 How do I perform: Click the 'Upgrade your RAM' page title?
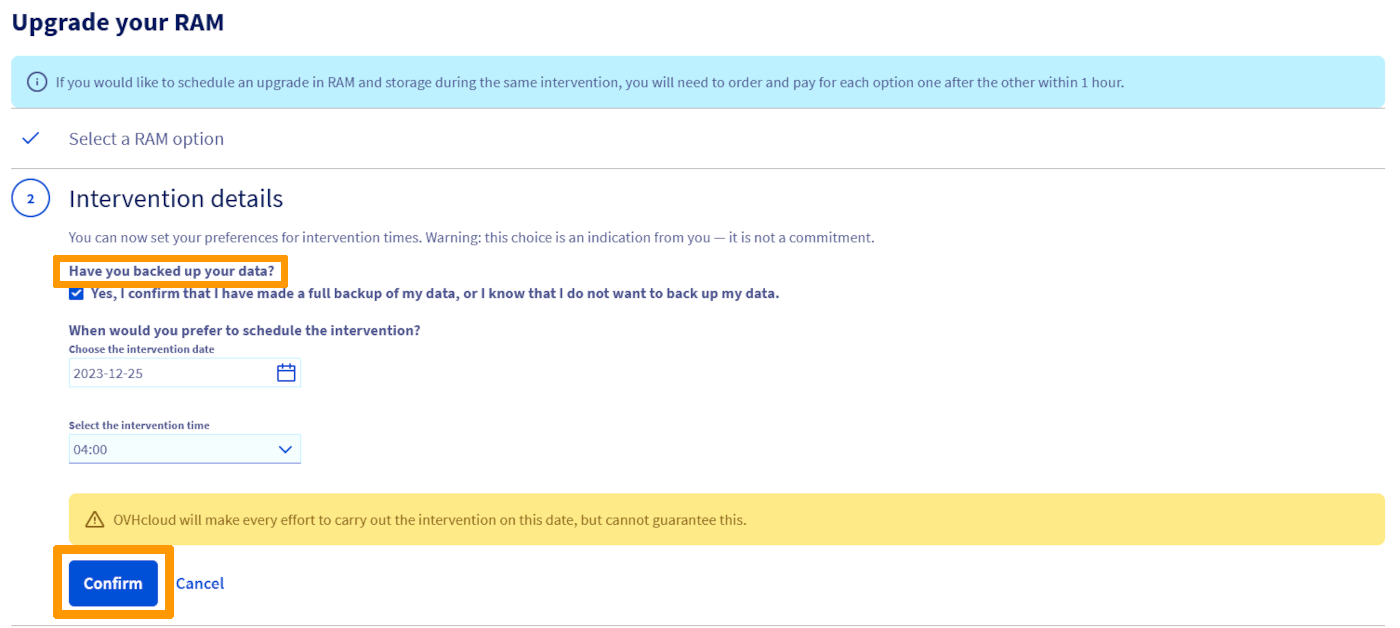point(117,23)
